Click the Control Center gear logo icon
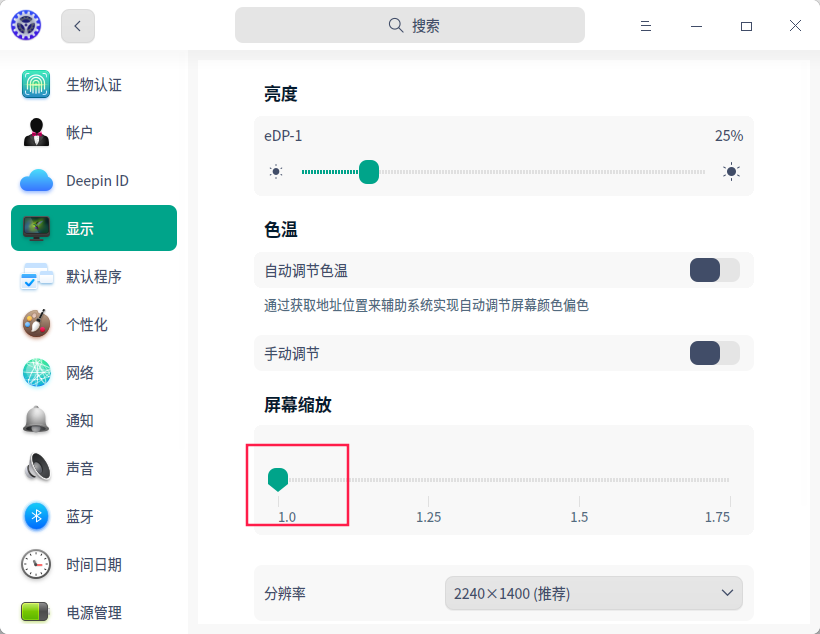This screenshot has height=634, width=820. pyautogui.click(x=26, y=25)
